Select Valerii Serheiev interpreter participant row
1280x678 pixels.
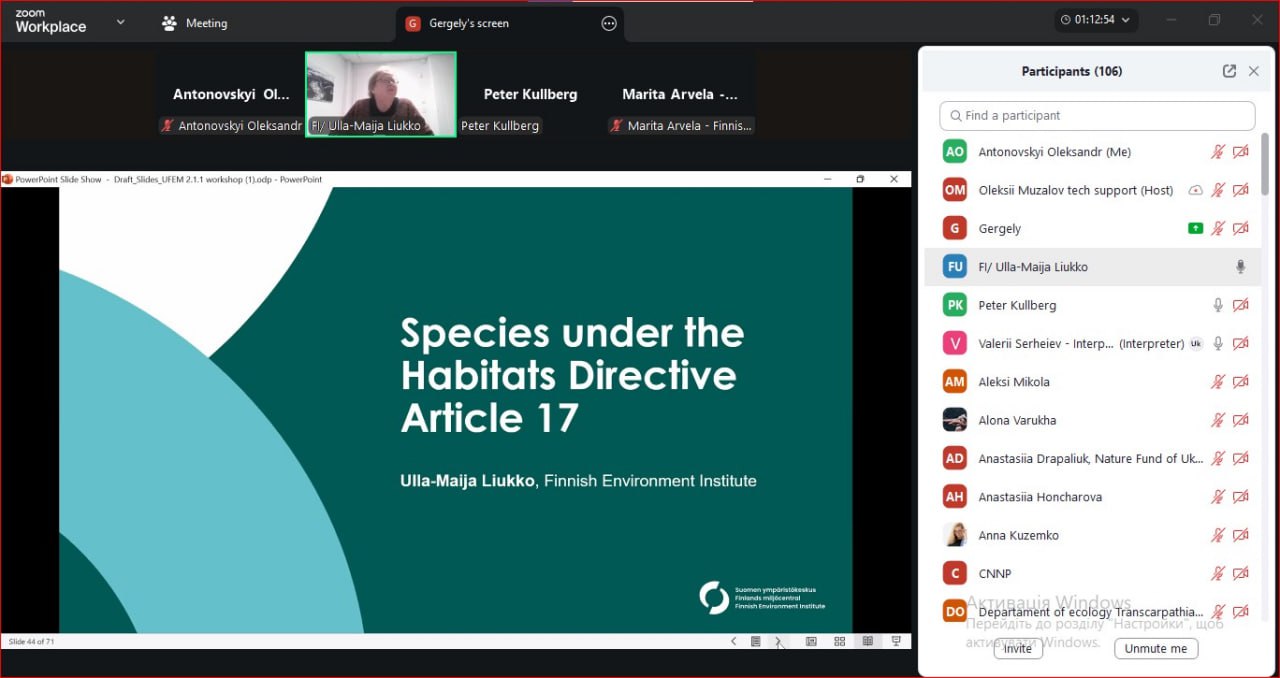pos(1092,343)
